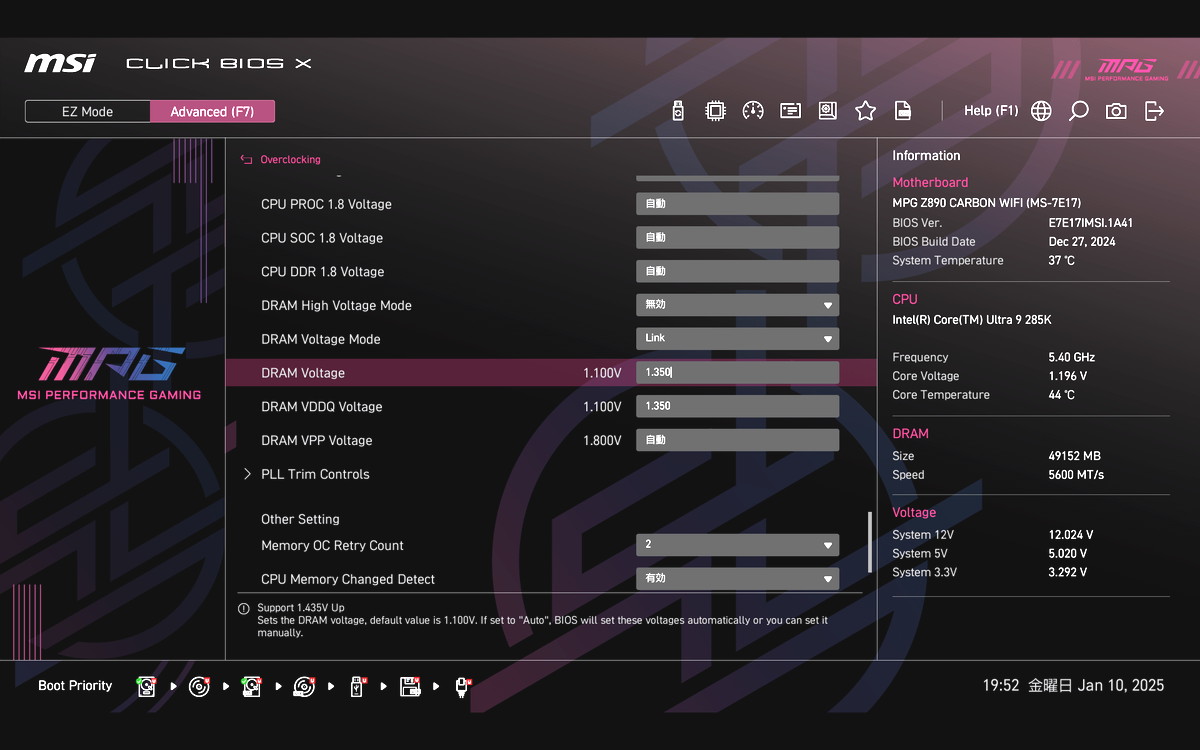
Task: Open the motherboard explorer icon
Action: coord(827,111)
